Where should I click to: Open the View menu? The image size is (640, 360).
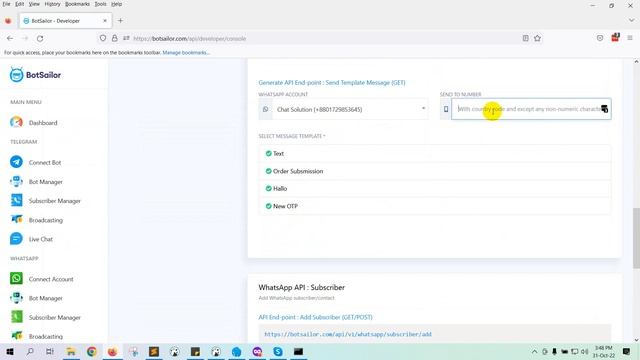point(34,4)
